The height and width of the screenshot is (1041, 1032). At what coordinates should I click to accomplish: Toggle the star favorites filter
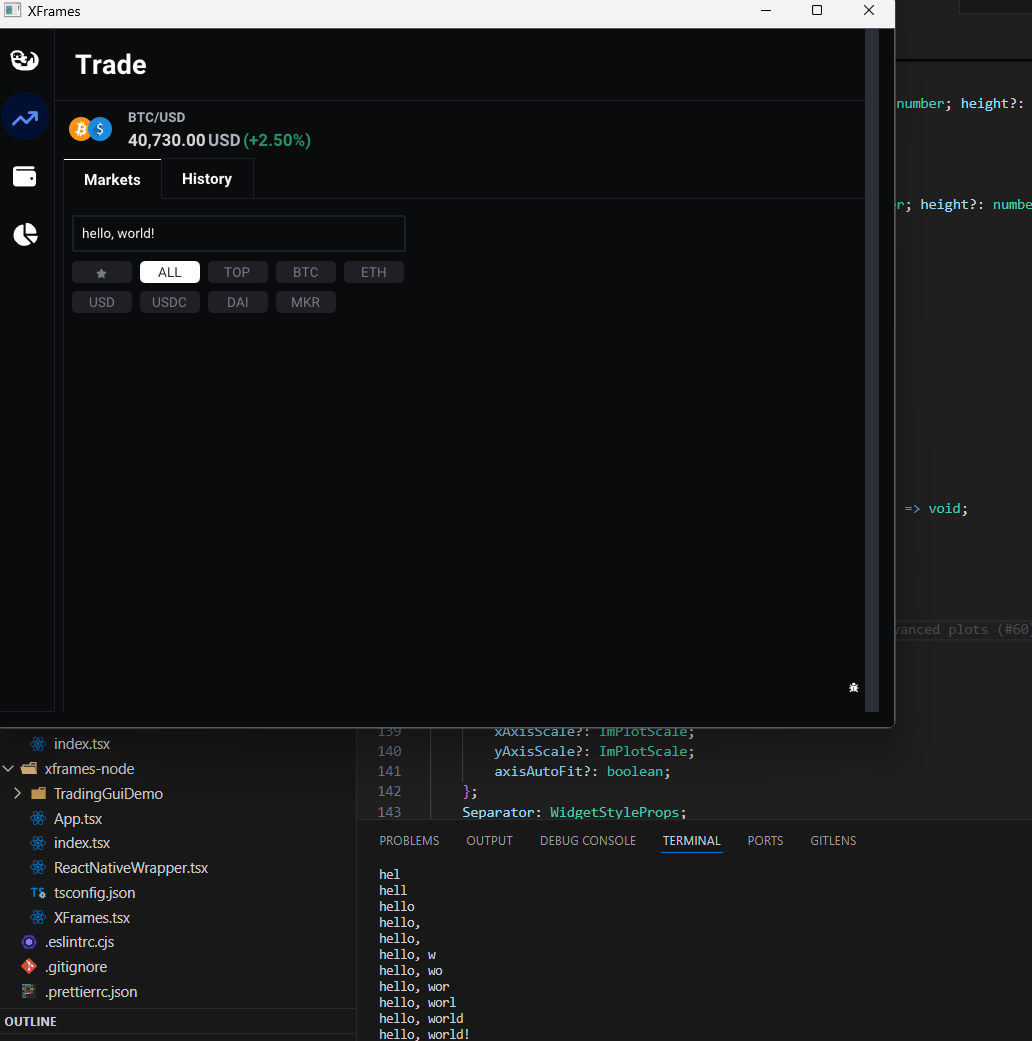tap(102, 272)
